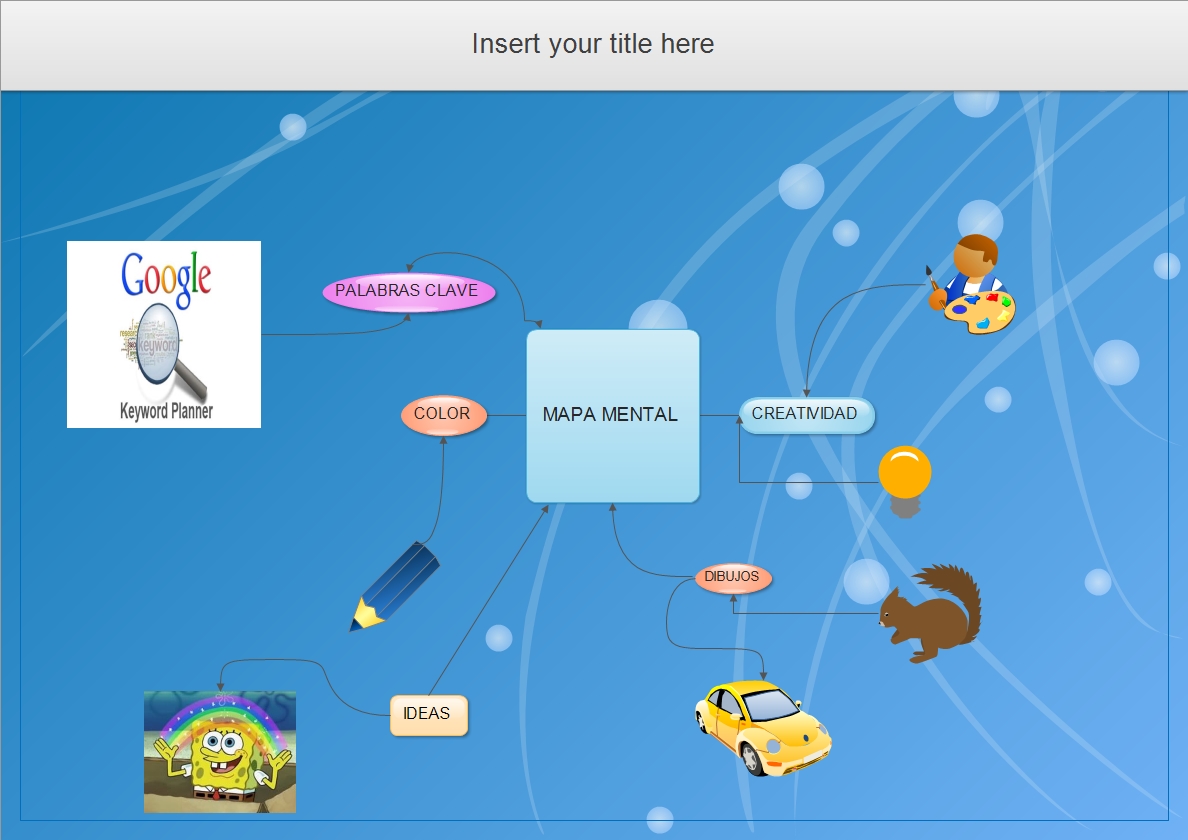Select the PALABRAS CLAVE bubble
The image size is (1188, 840).
(x=407, y=291)
